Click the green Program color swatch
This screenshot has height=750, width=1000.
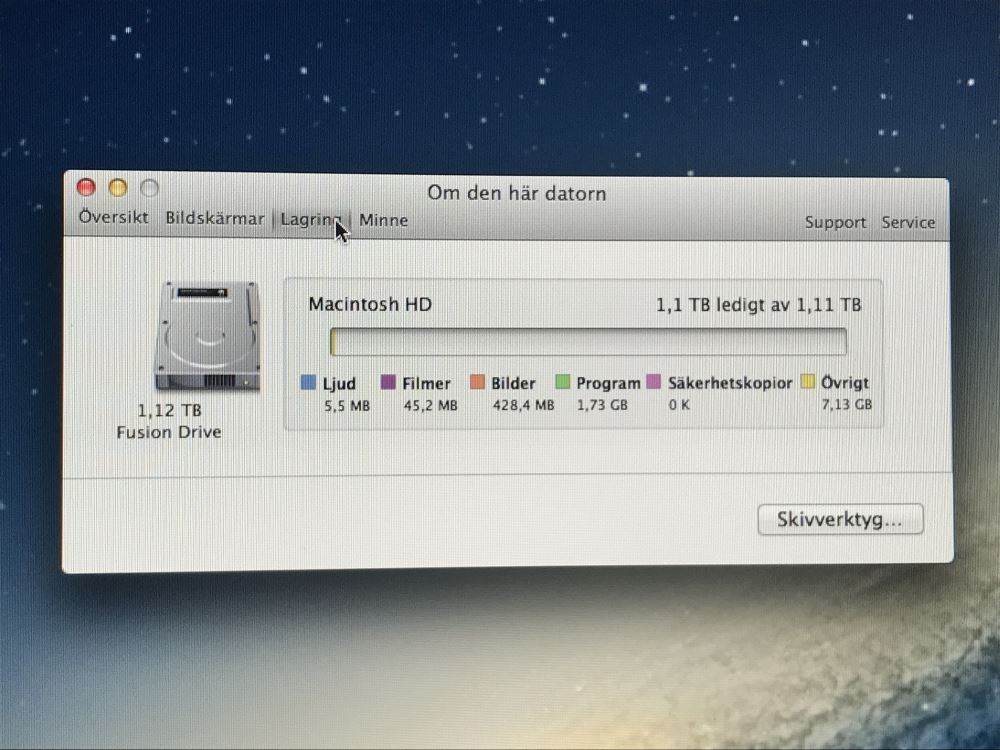(x=562, y=382)
